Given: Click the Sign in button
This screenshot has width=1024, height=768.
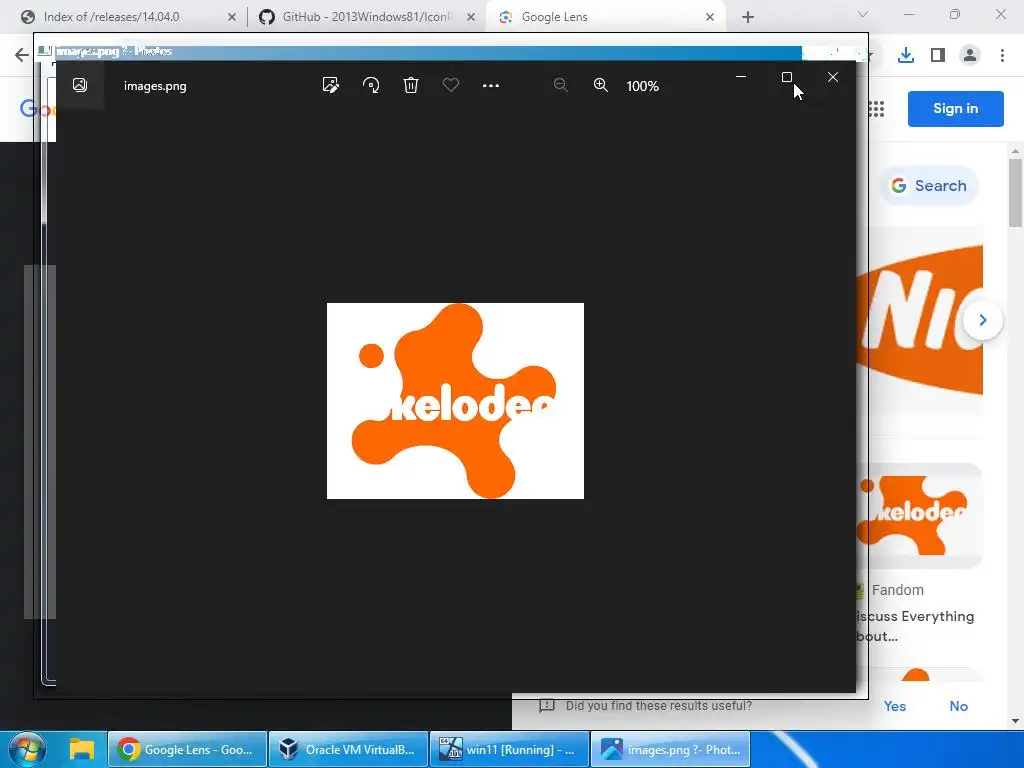Looking at the screenshot, I should (955, 108).
